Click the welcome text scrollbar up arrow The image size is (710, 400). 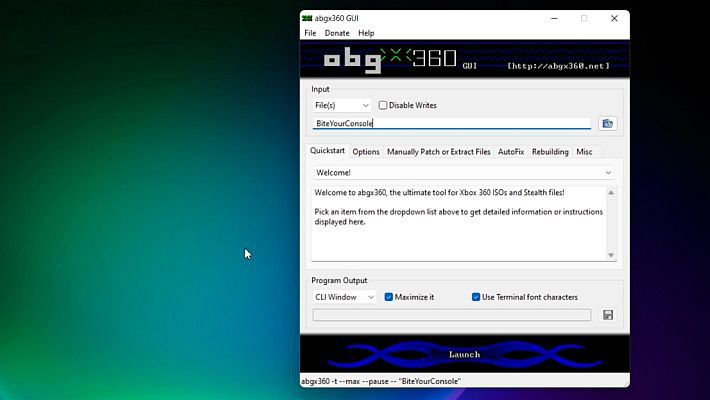[611, 193]
